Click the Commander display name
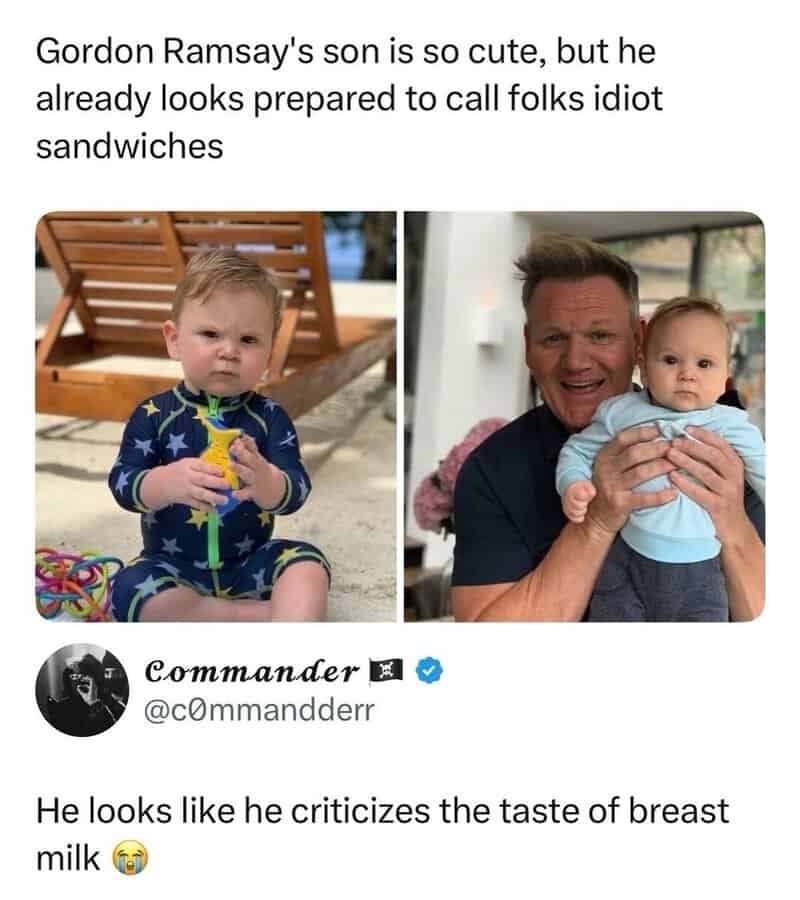 pyautogui.click(x=250, y=671)
